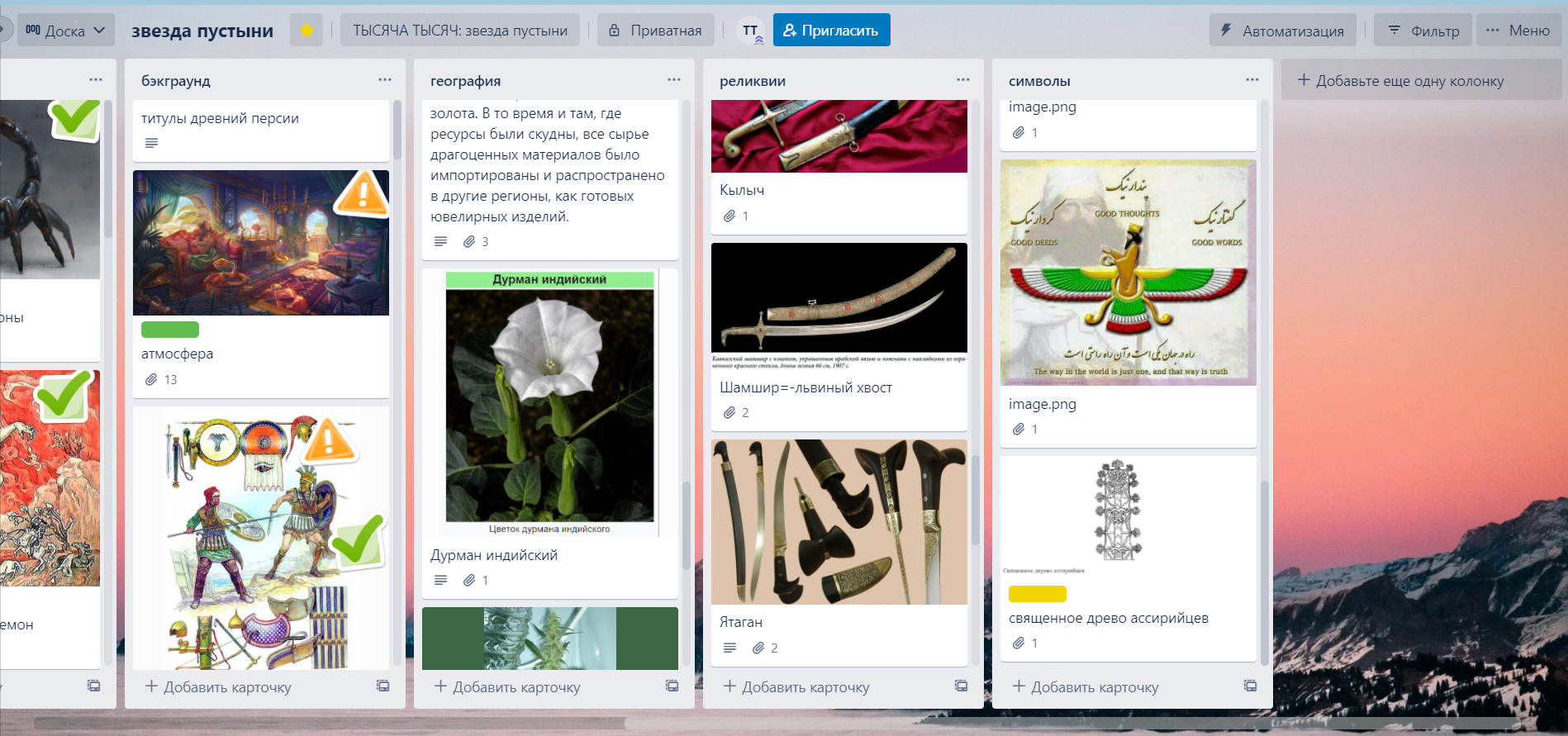
Task: Rename the география list title
Action: [x=466, y=81]
